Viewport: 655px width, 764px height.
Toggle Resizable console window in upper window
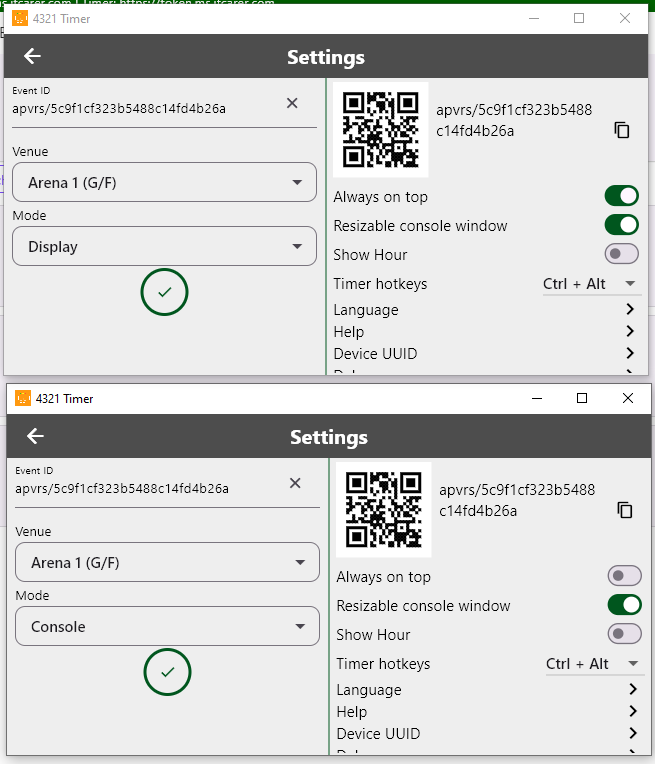(621, 225)
